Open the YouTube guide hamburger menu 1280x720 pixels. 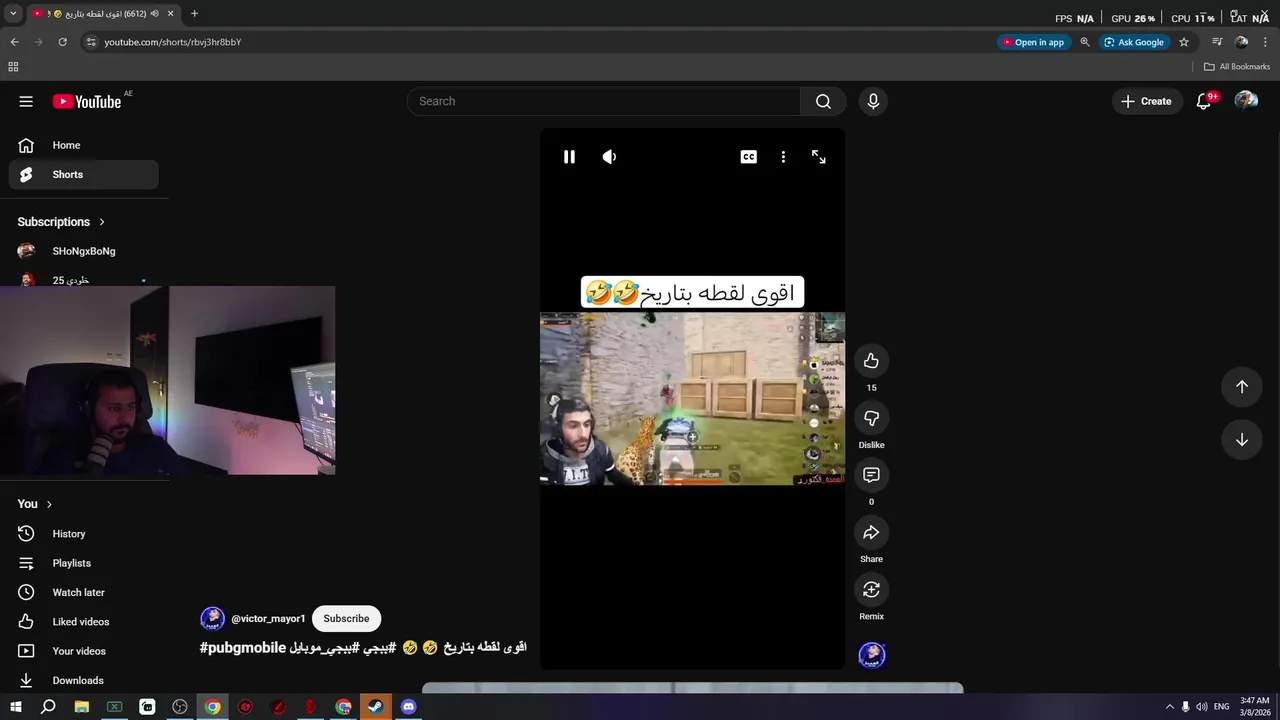(26, 101)
